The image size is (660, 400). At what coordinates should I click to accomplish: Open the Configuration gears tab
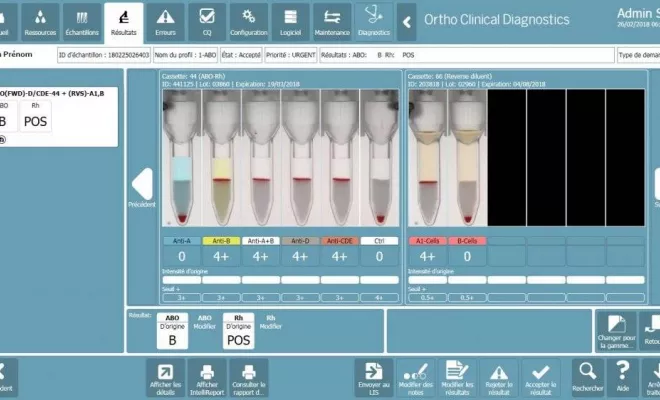coord(248,20)
